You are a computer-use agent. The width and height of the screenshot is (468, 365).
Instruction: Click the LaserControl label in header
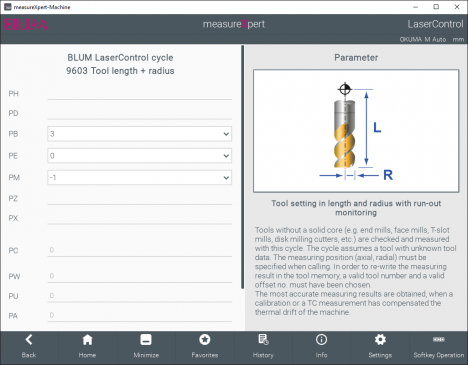(x=435, y=24)
